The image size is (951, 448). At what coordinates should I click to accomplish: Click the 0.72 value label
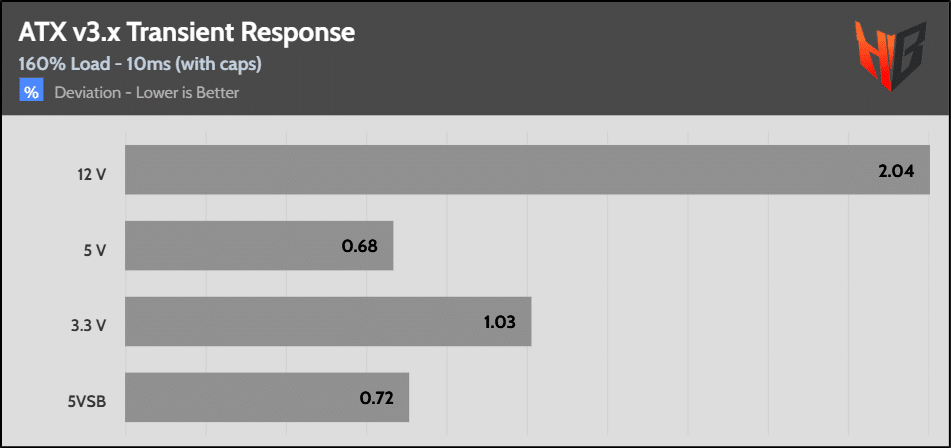click(376, 399)
